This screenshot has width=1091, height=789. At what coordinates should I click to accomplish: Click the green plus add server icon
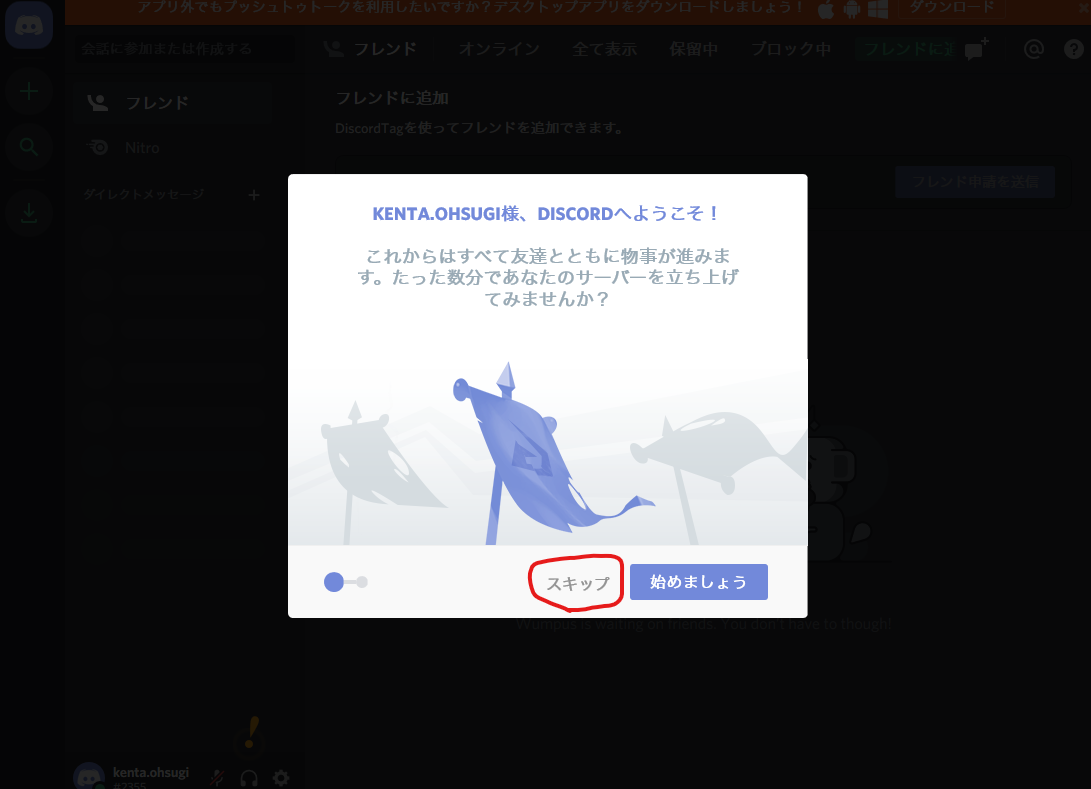click(29, 91)
